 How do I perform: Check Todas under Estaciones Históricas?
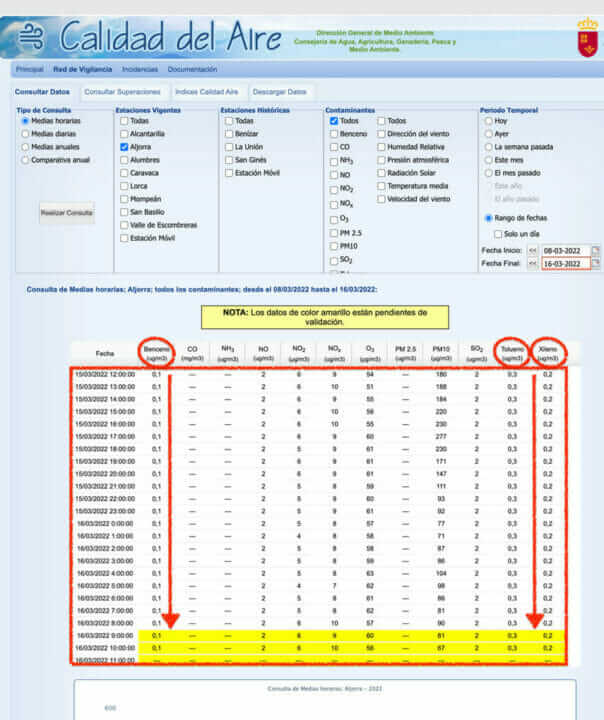point(229,121)
